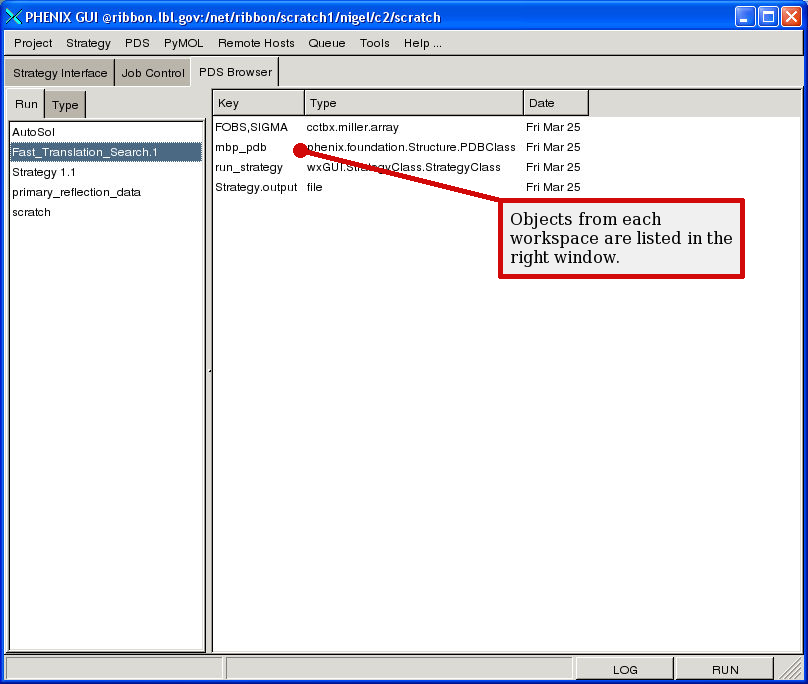Sort objects by the Date column header

555,103
